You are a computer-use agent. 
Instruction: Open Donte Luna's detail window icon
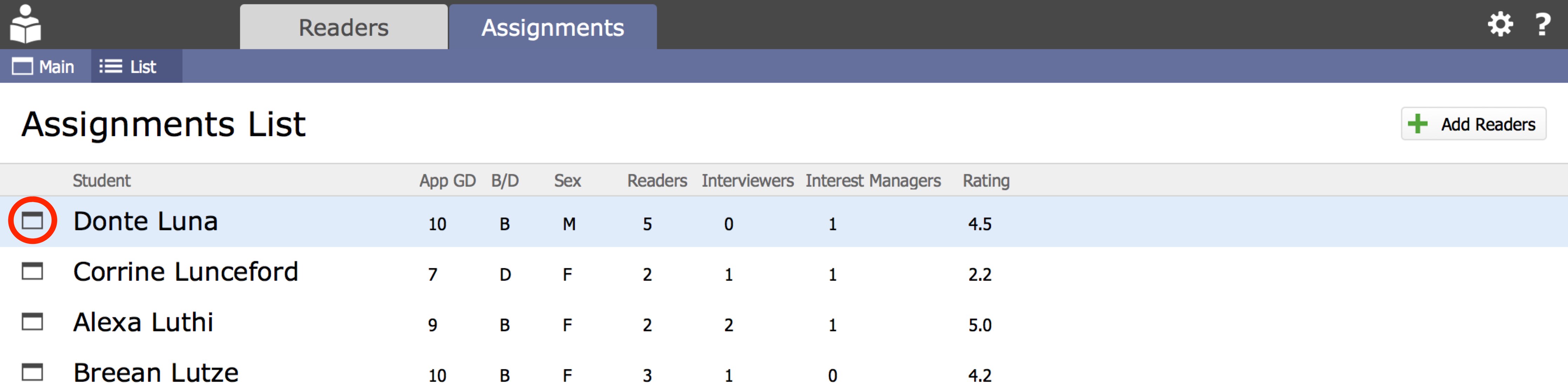pyautogui.click(x=32, y=220)
